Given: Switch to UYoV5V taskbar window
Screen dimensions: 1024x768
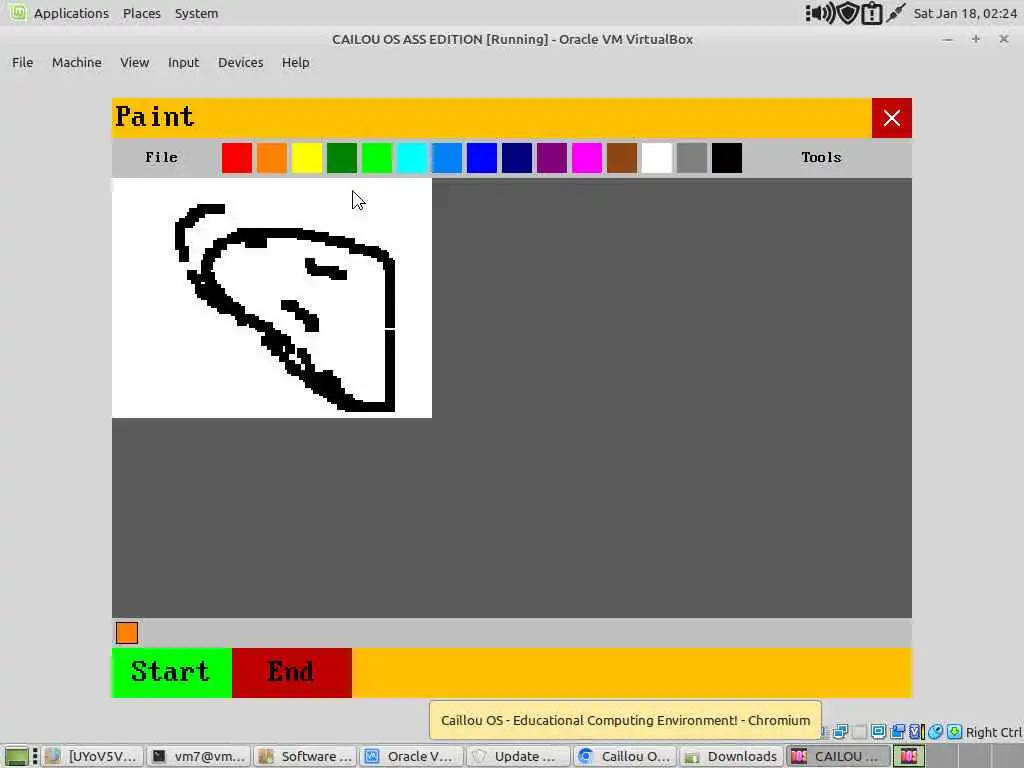Looking at the screenshot, I should click(x=91, y=756).
